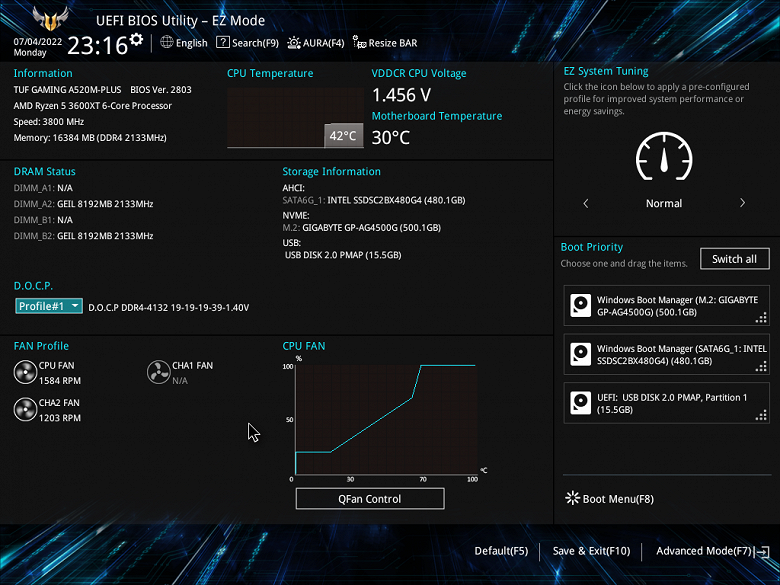Click drag handle on USB DISK boot entry
This screenshot has height=585, width=780.
[x=761, y=415]
